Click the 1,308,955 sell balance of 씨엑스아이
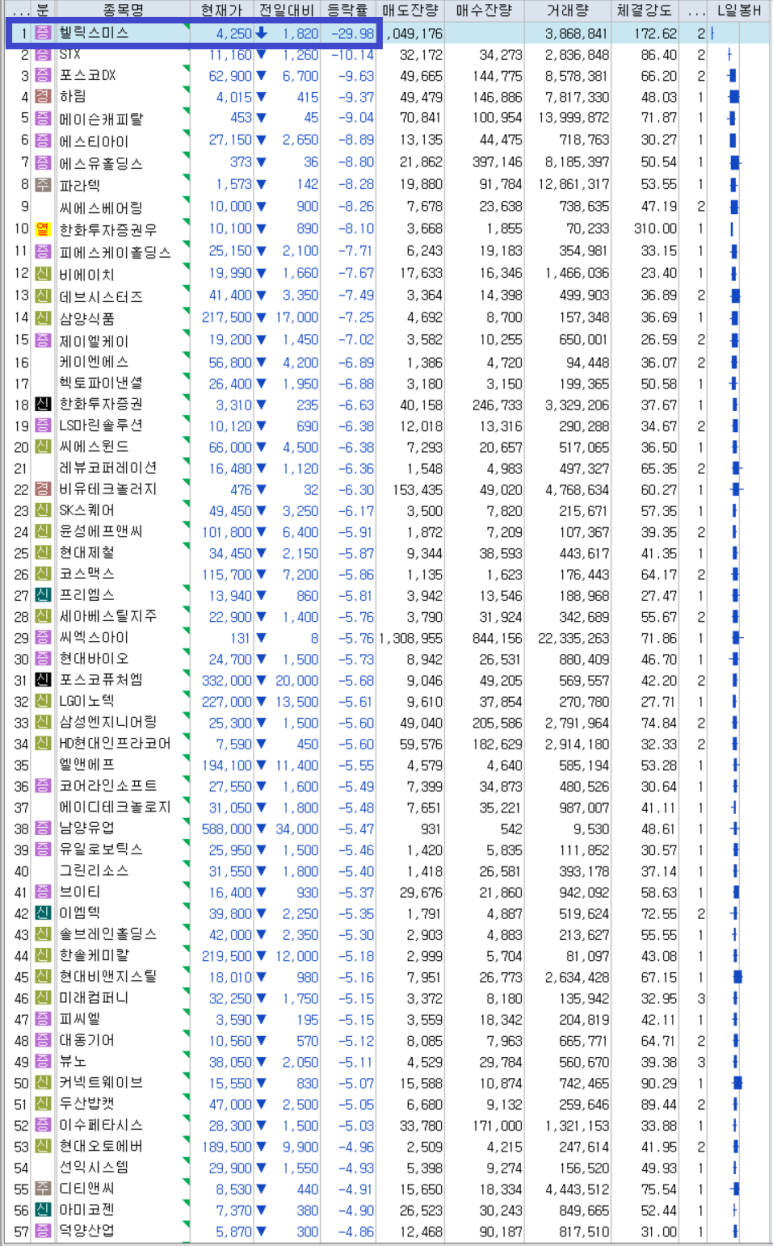Image resolution: width=773 pixels, height=1246 pixels. [411, 637]
